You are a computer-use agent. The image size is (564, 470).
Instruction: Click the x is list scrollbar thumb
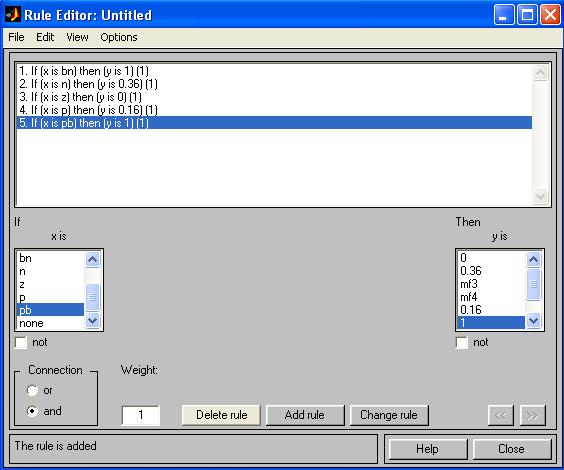coord(92,297)
